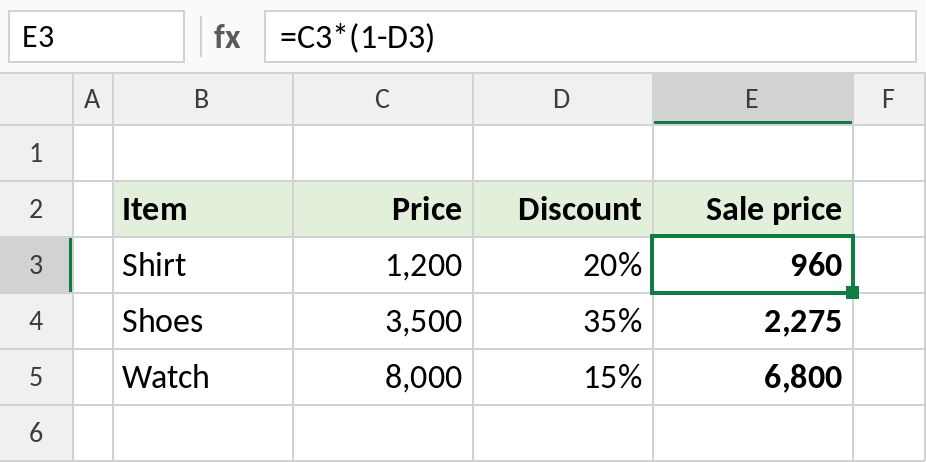The width and height of the screenshot is (926, 462).
Task: Select the sale price cell 2,275
Action: click(753, 321)
